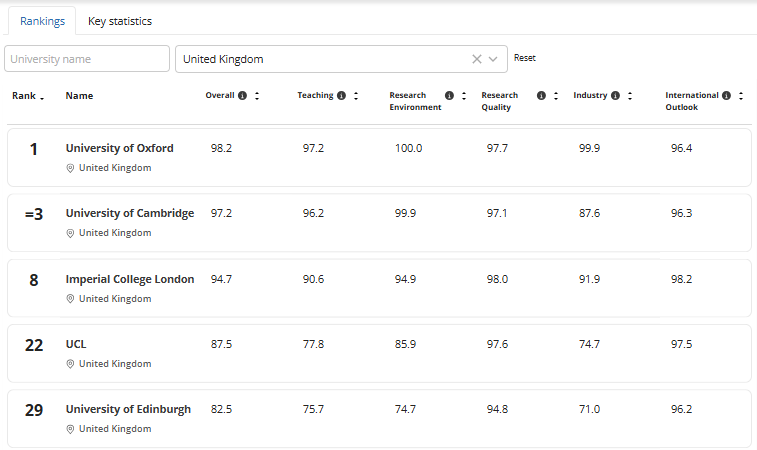Switch to Key statistics tab
Image resolution: width=757 pixels, height=450 pixels.
120,22
